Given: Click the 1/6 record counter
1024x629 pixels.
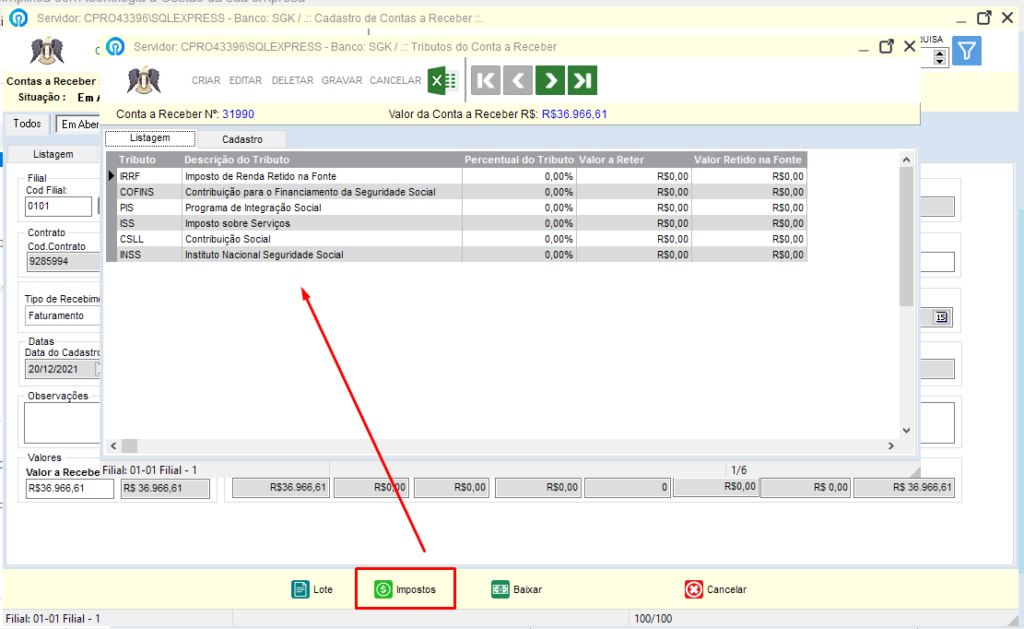Looking at the screenshot, I should [x=739, y=470].
